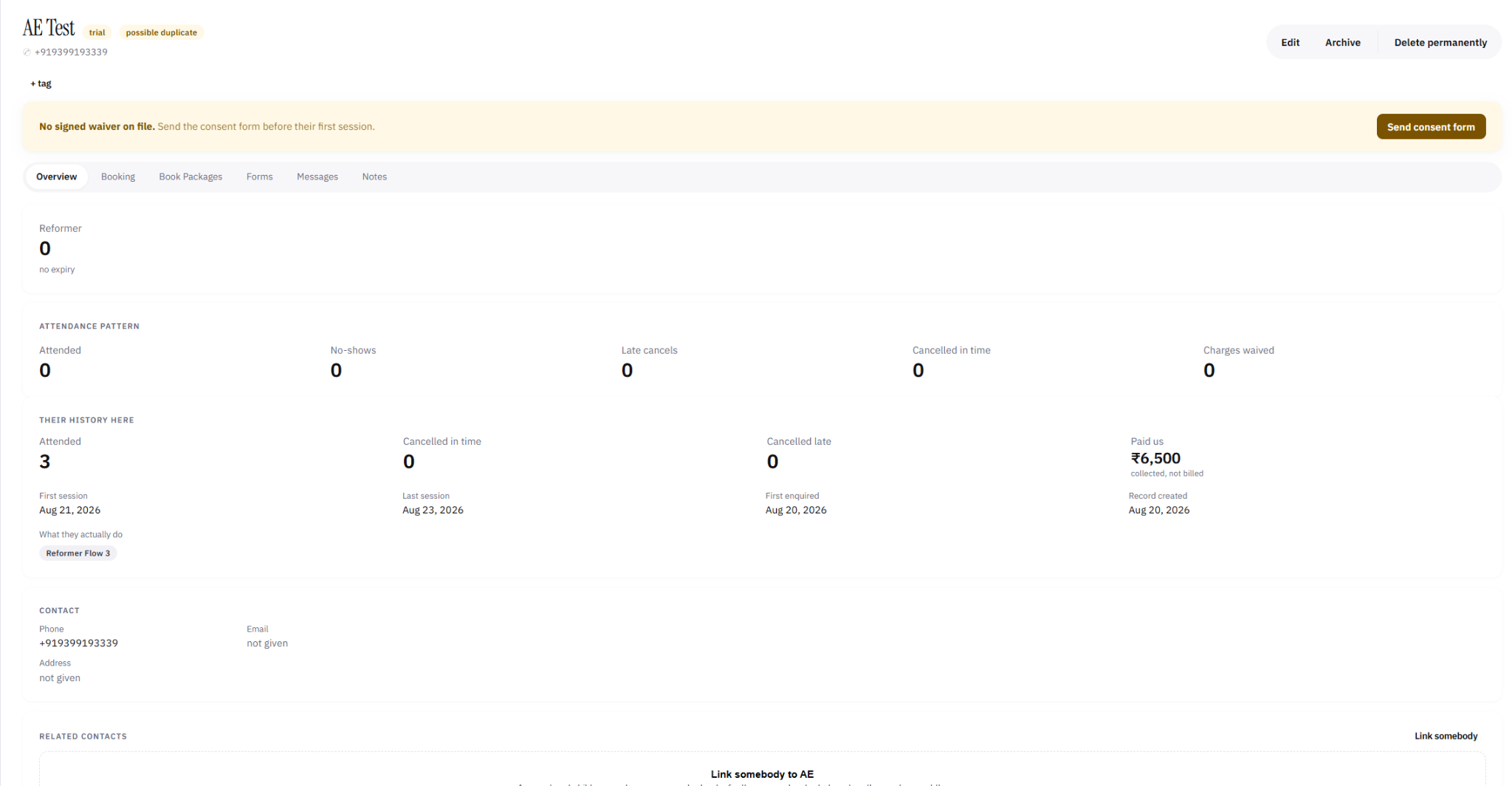The height and width of the screenshot is (786, 1512).
Task: Click 'Link somebody to AE' title
Action: coord(762,774)
